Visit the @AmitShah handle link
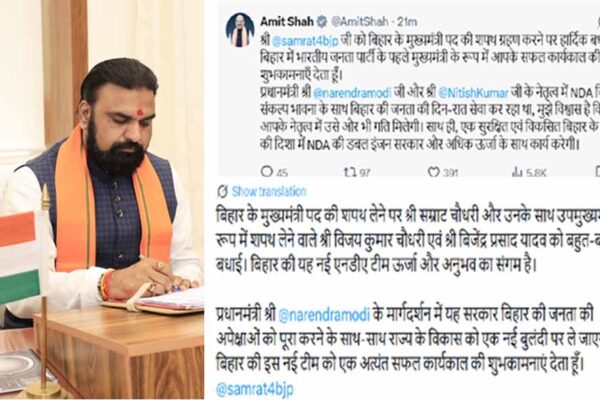Viewport: 600px width, 400px height. point(359,21)
